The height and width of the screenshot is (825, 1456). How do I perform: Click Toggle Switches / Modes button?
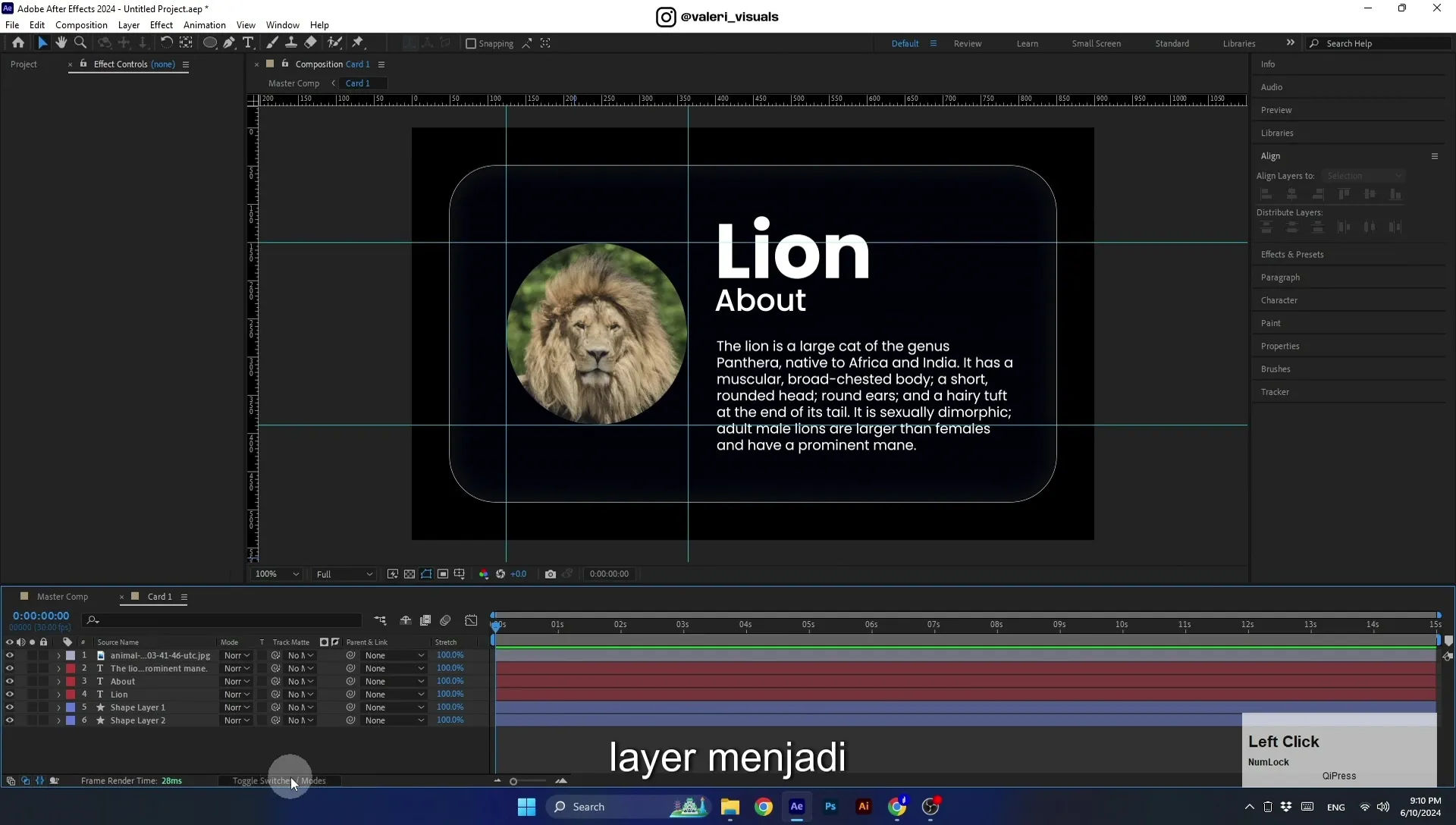click(279, 781)
